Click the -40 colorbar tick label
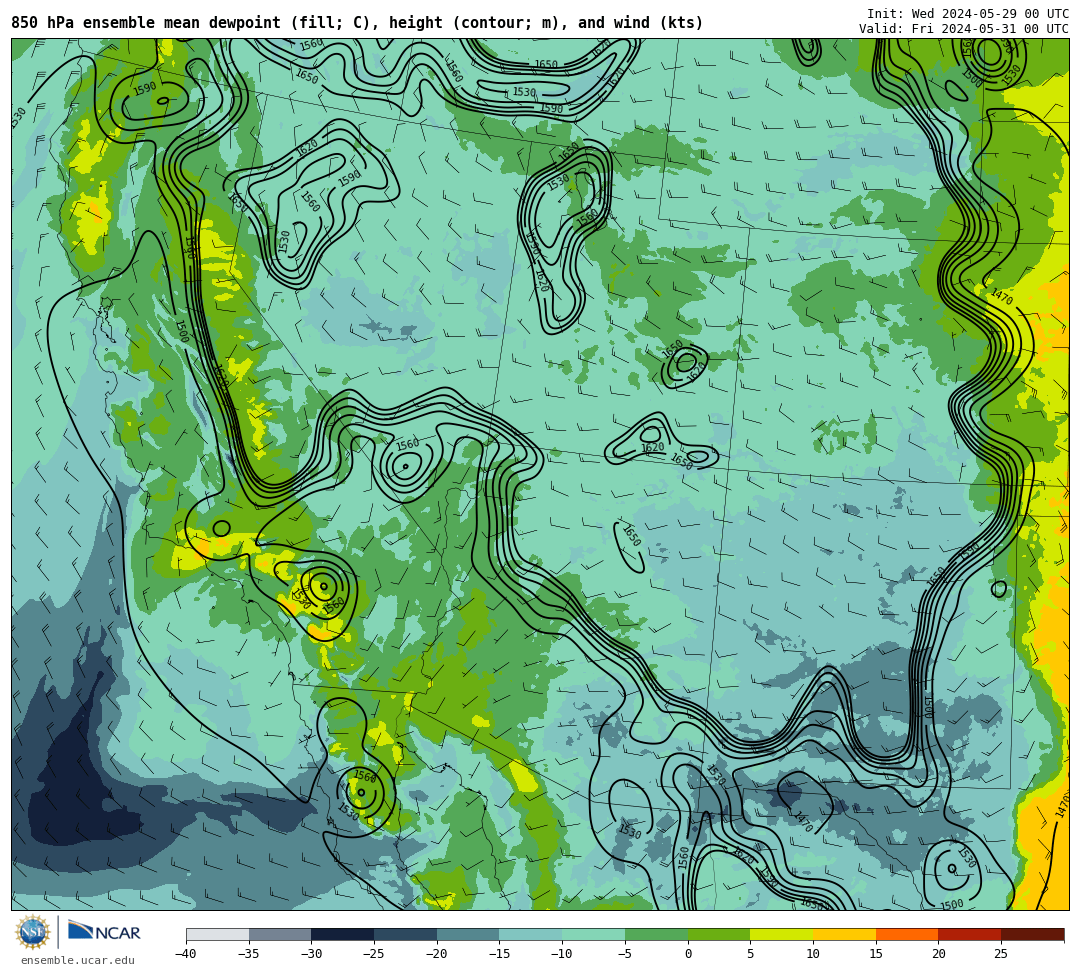This screenshot has width=1080, height=973. (186, 954)
